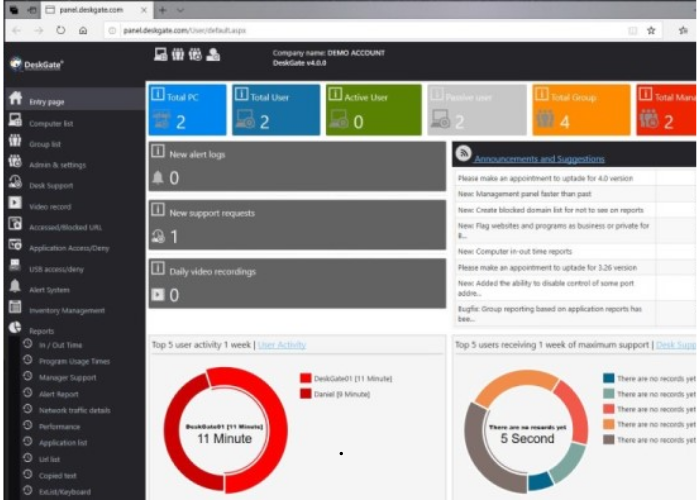This screenshot has height=500, width=700.
Task: Open Application list report
Action: coord(63,443)
